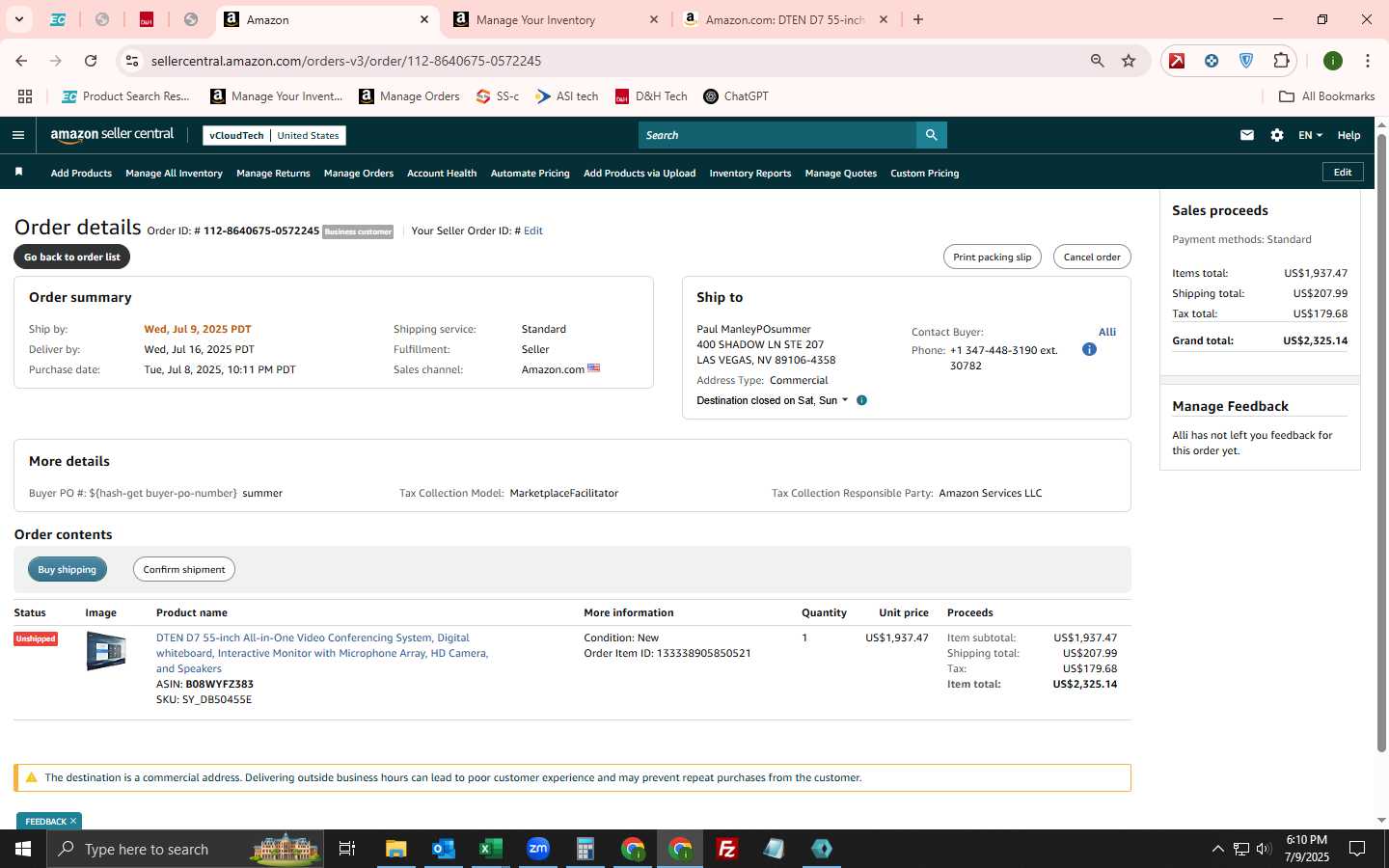Open the Chrome three-dot menu
Viewport: 1389px width, 868px height.
(1367, 61)
